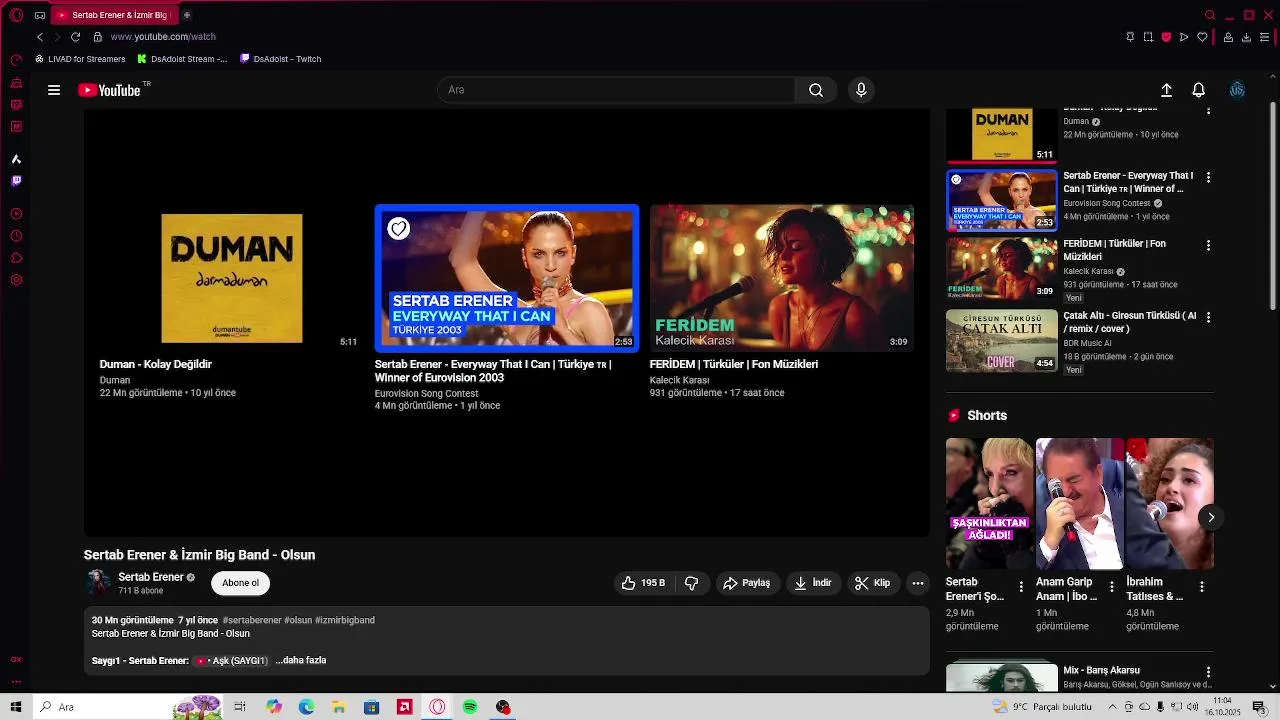The width and height of the screenshot is (1280, 720).
Task: Open Sertab Erener channel avatar
Action: (98, 583)
